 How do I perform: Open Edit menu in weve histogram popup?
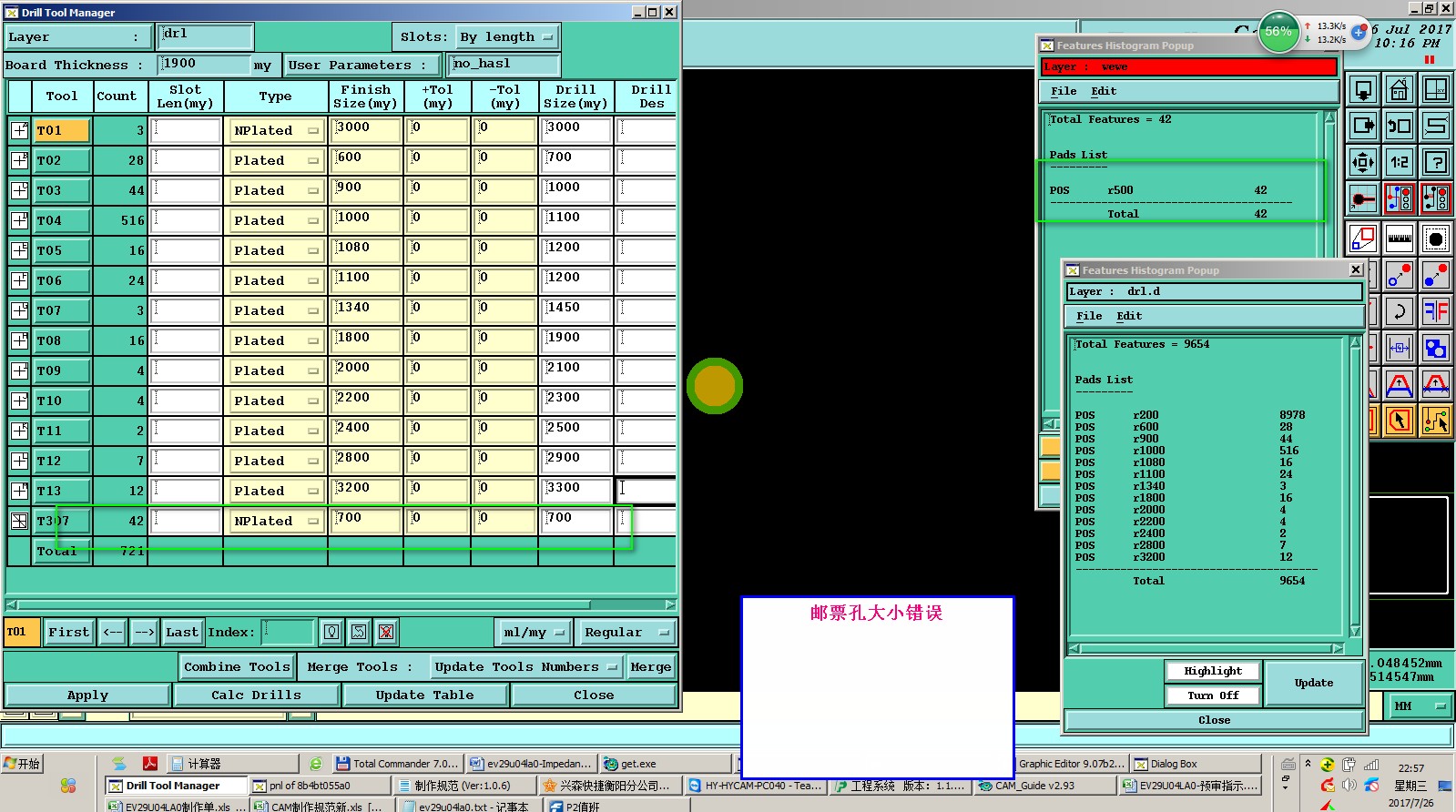pos(1104,91)
